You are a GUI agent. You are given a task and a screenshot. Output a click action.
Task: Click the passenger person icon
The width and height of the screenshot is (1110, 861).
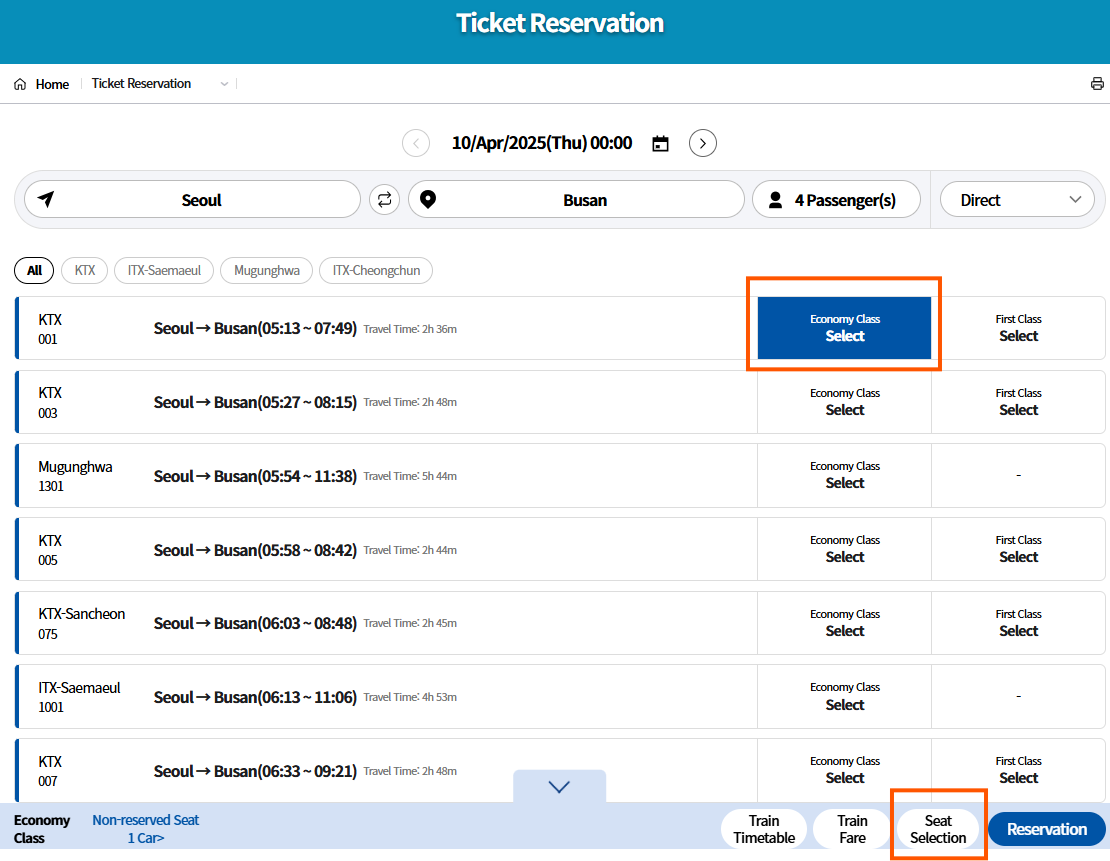774,199
